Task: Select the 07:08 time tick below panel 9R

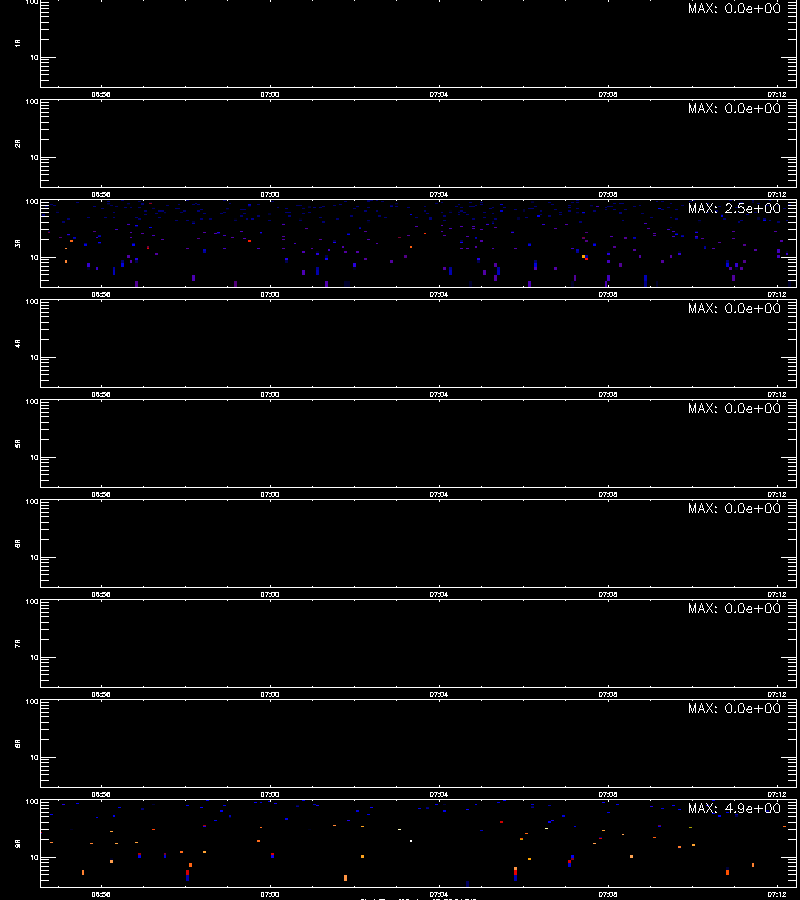Action: 608,894
